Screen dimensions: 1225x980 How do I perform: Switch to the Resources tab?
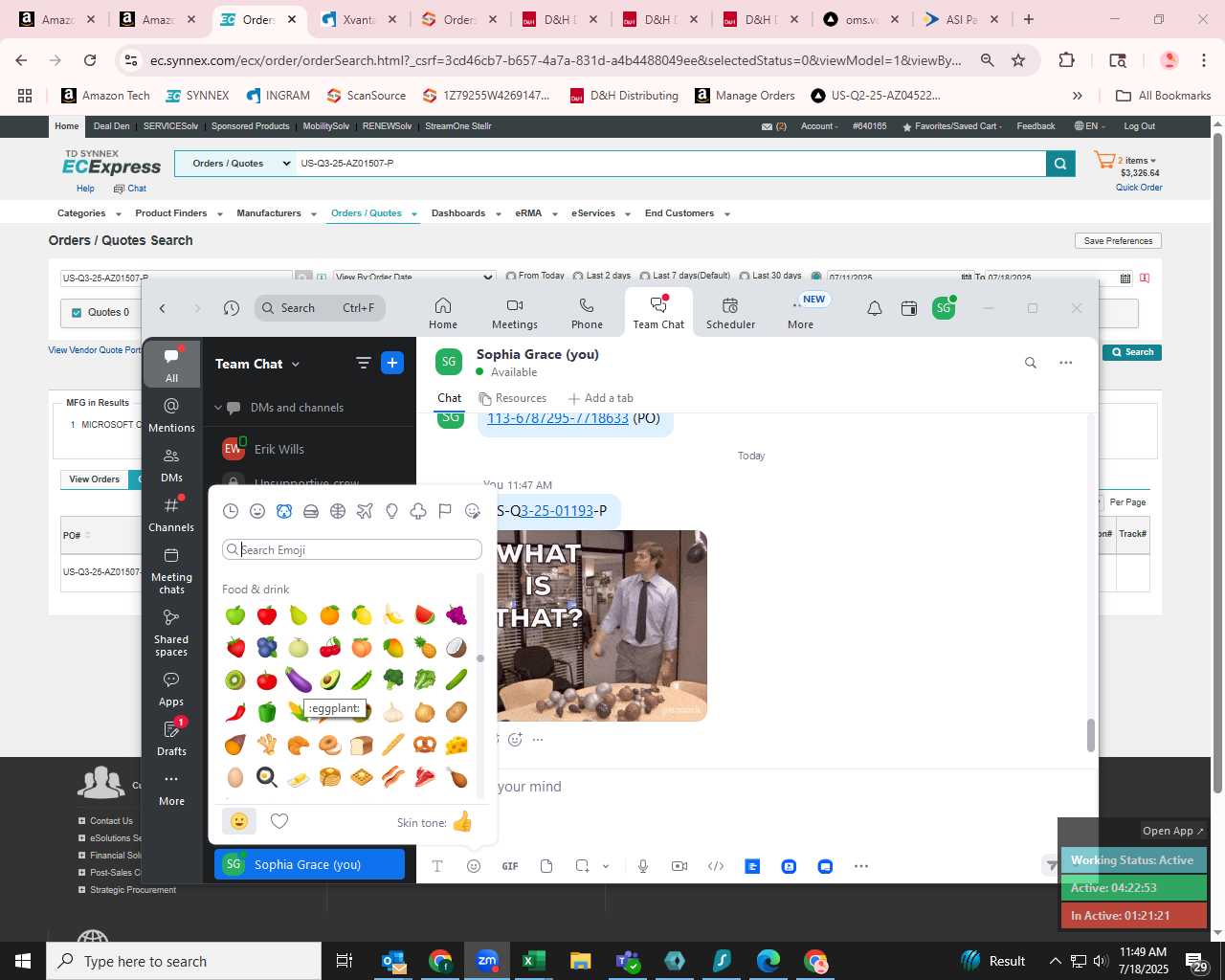[x=513, y=398]
